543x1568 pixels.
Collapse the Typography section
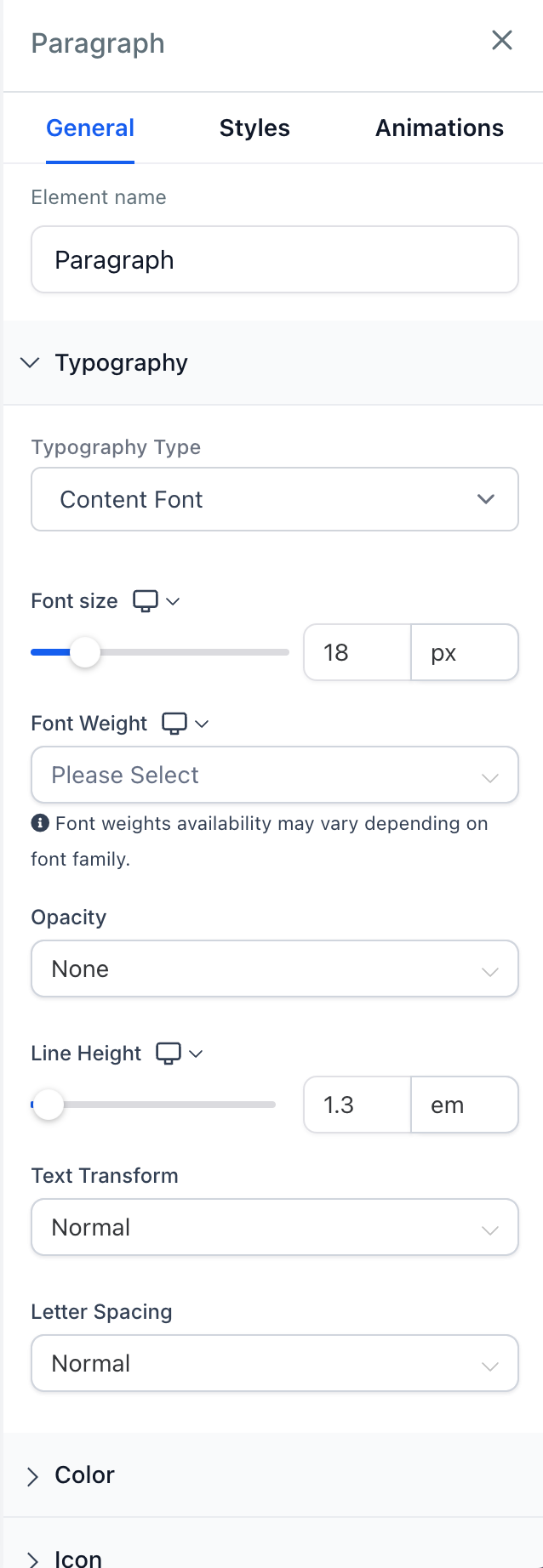tap(31, 363)
